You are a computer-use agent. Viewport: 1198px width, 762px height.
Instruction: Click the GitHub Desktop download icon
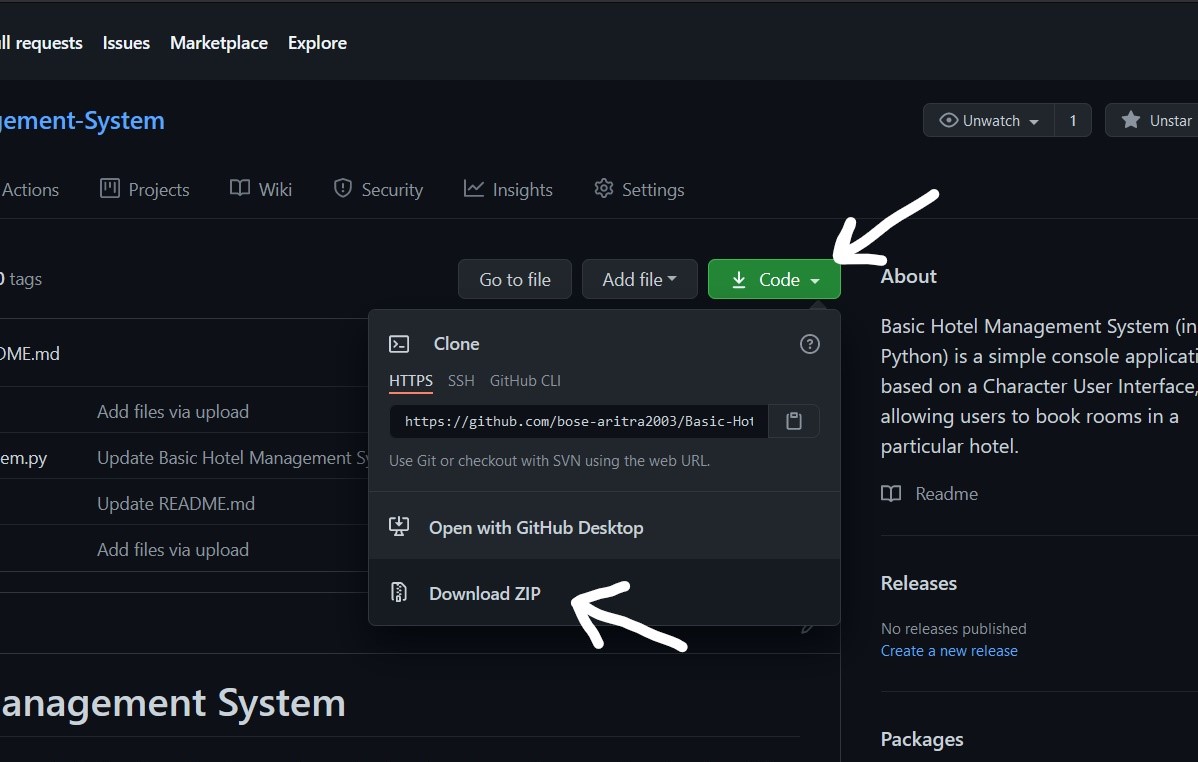(399, 526)
